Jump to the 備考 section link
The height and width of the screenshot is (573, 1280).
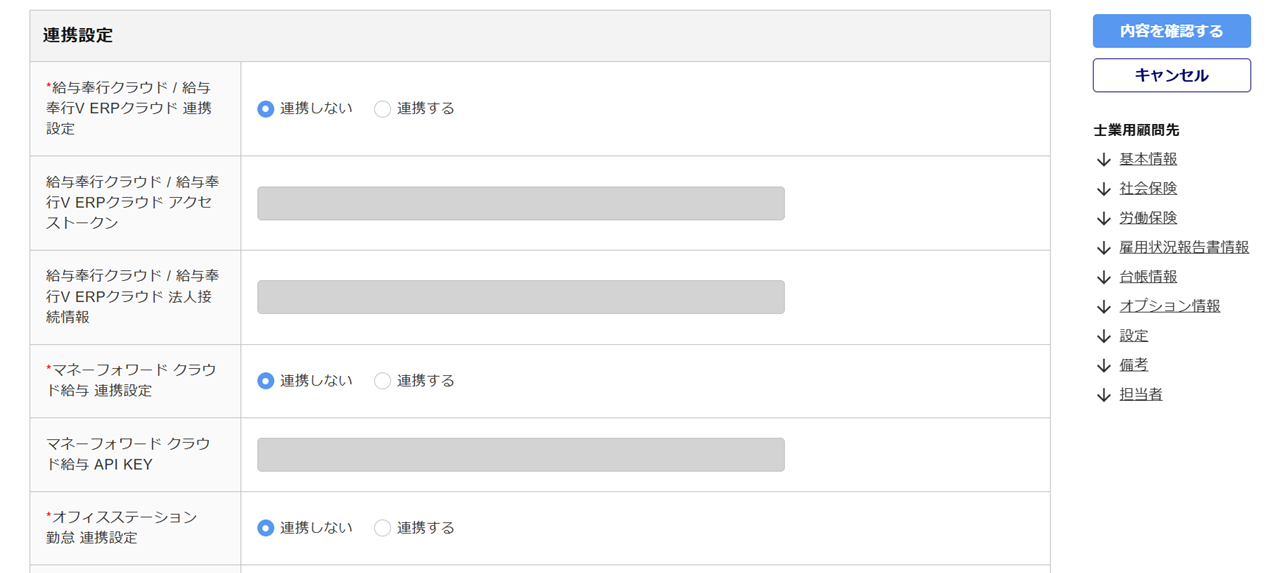point(1134,365)
